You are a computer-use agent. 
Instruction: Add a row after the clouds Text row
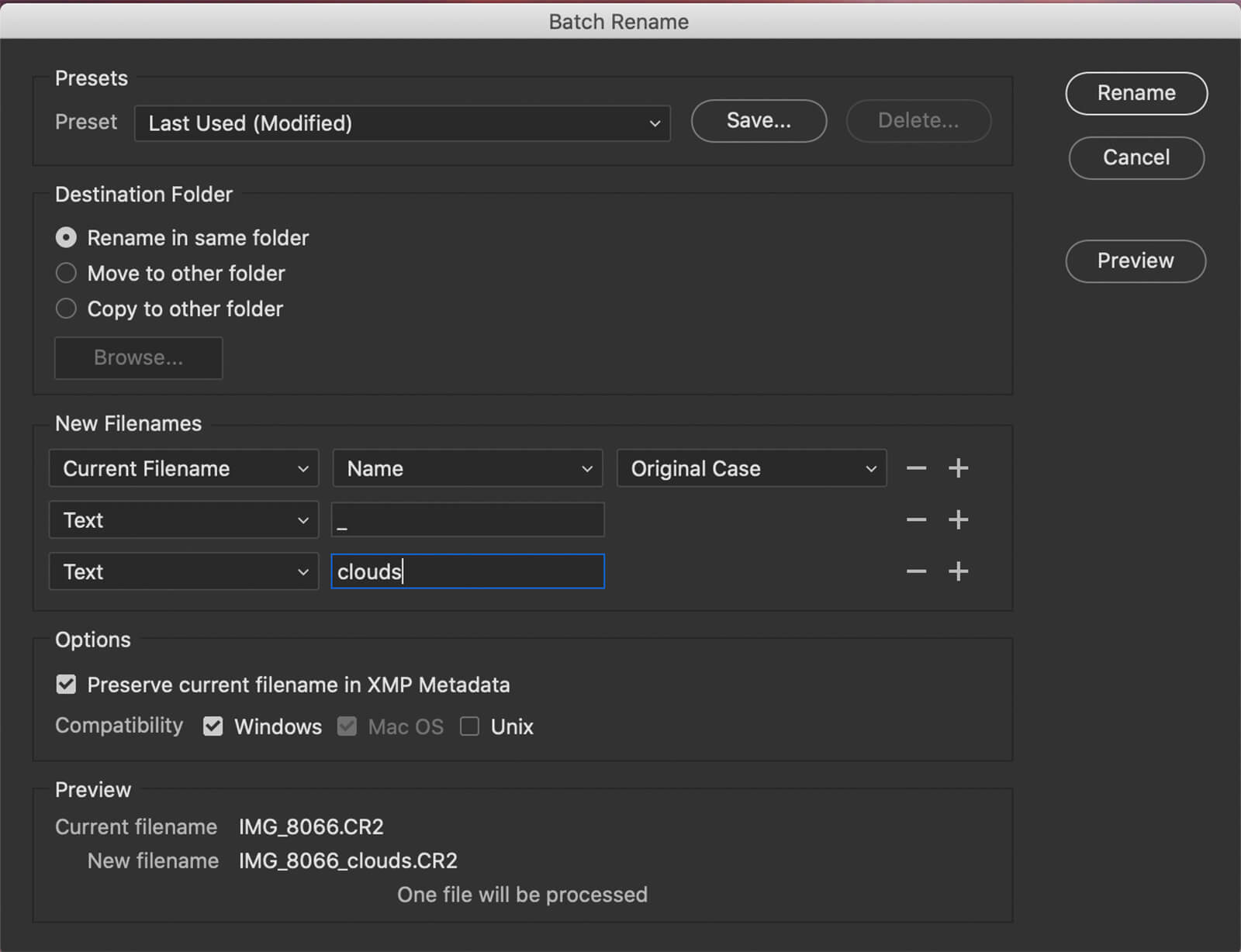[x=958, y=571]
